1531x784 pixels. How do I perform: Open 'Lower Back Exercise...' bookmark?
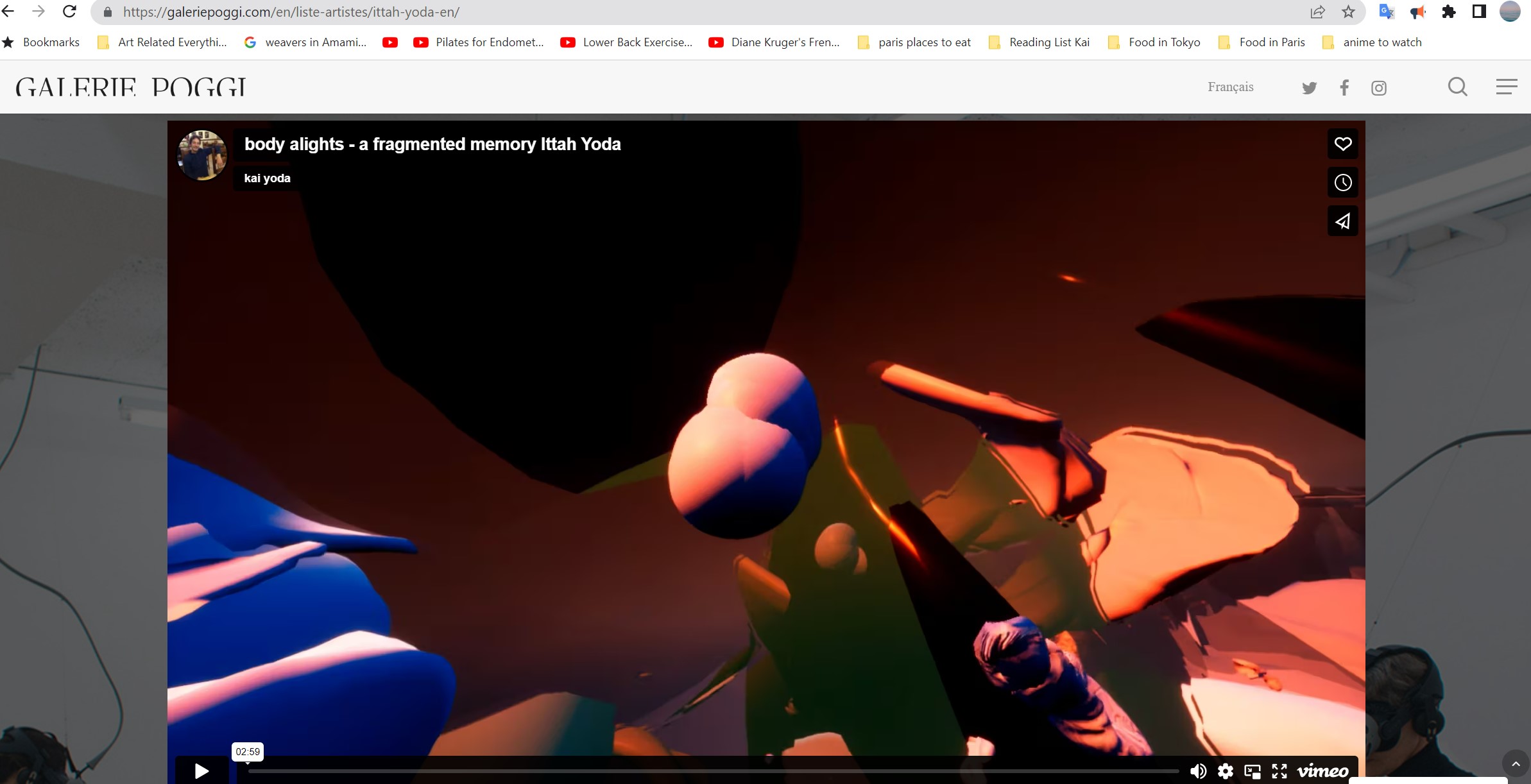626,42
